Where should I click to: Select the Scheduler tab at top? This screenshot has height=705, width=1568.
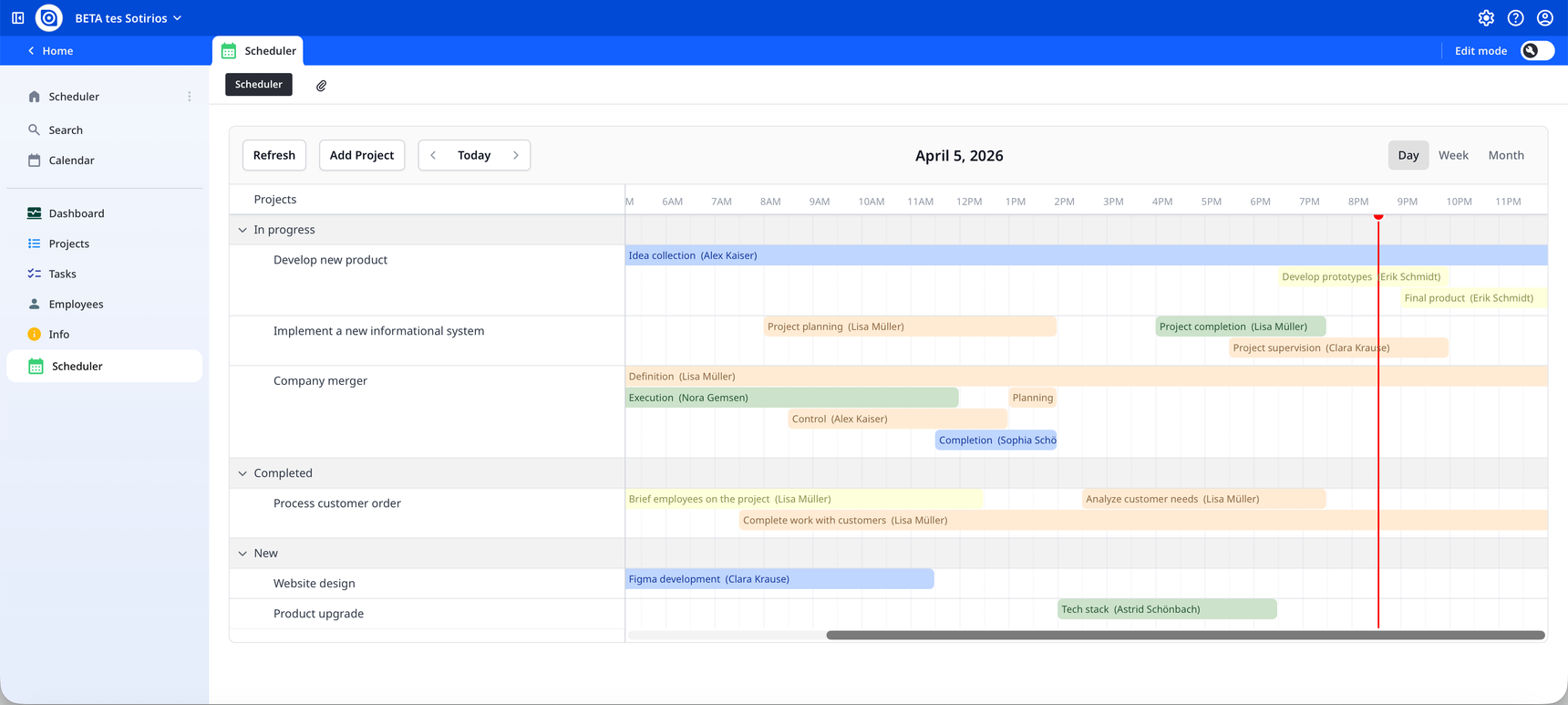(259, 51)
